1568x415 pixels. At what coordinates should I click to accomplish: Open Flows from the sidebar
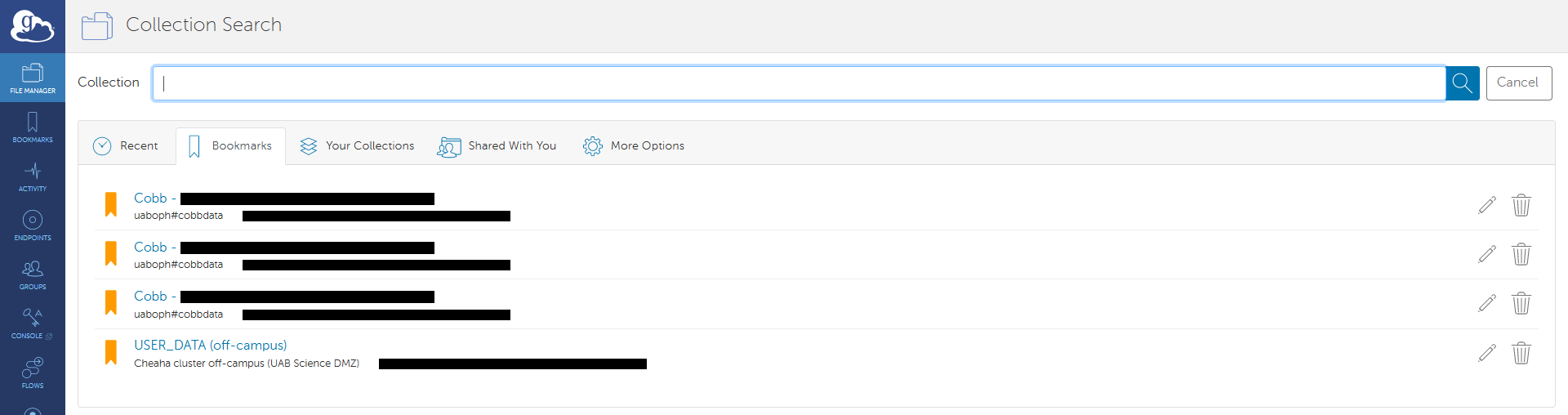tap(33, 373)
